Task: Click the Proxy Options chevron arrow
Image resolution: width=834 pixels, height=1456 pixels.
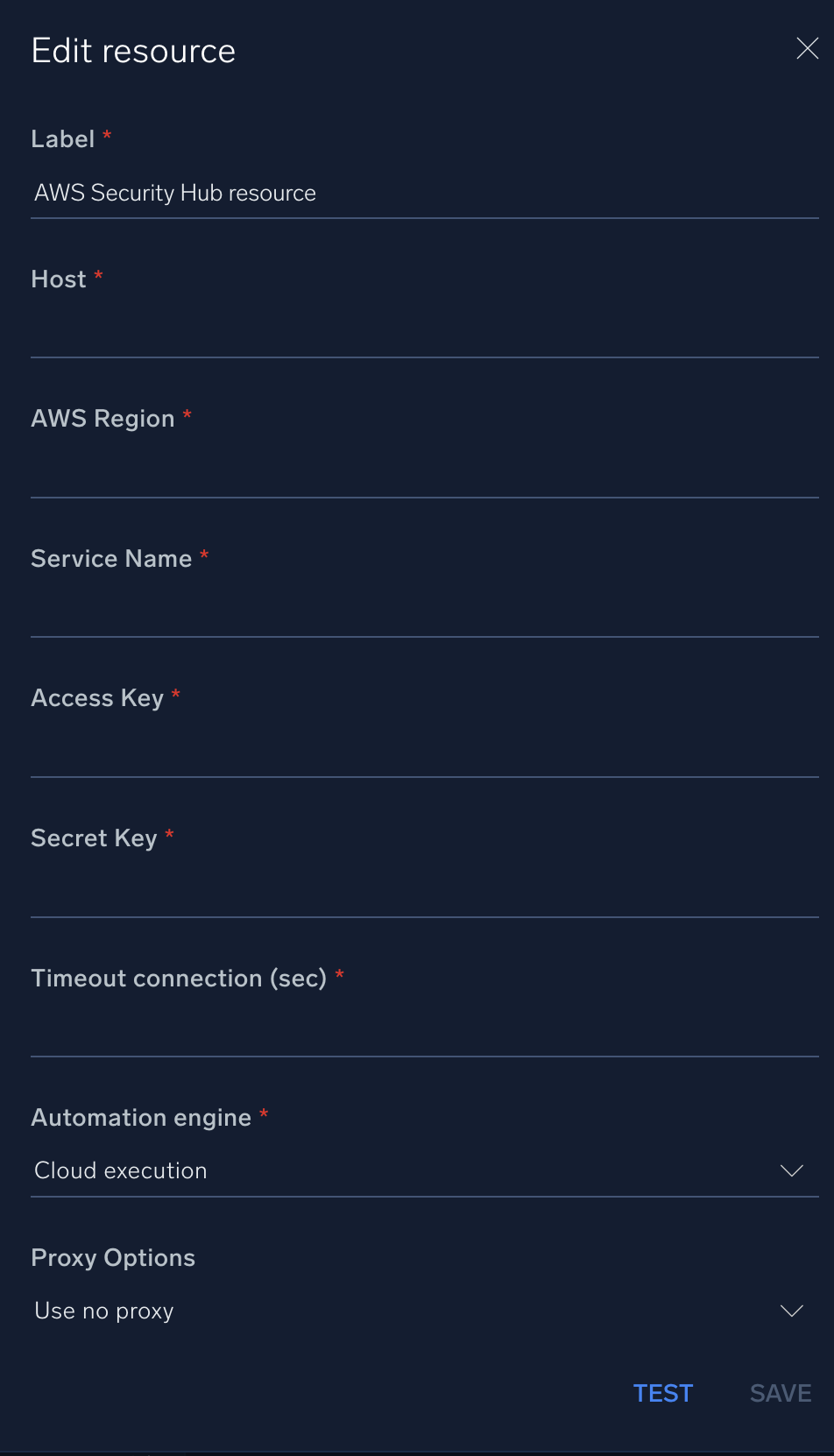Action: 791,1311
